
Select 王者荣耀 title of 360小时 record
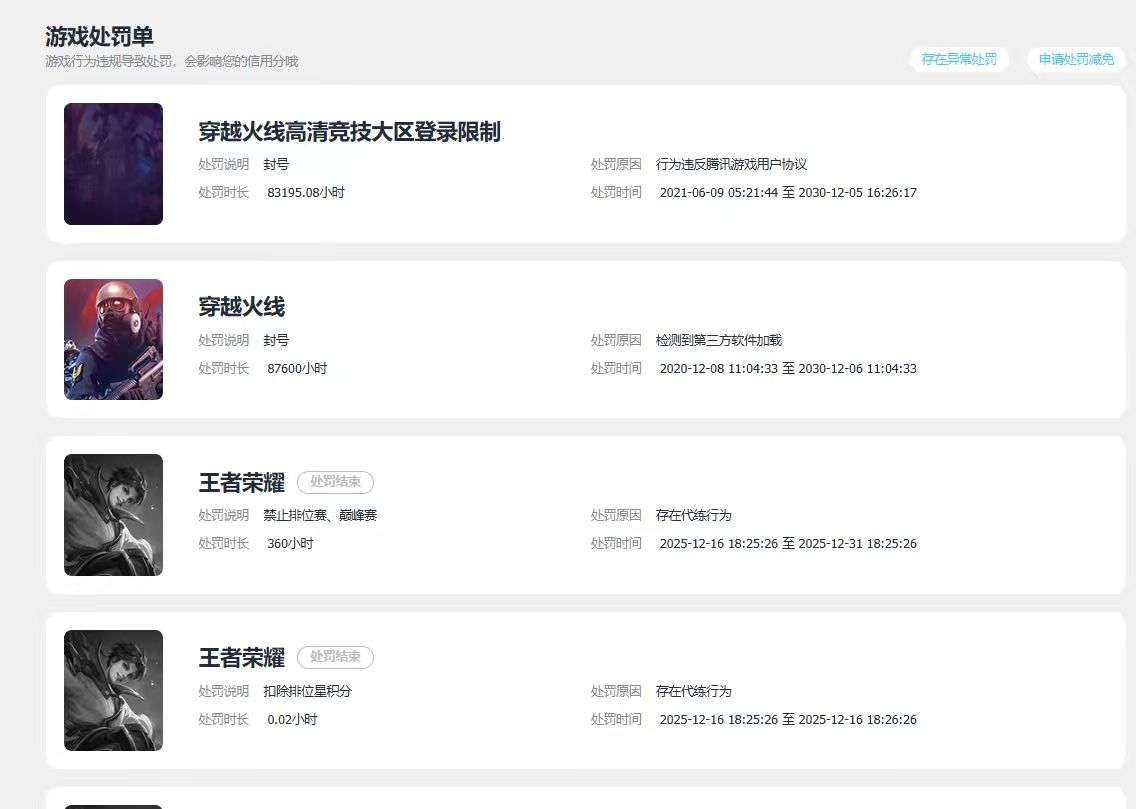click(241, 482)
